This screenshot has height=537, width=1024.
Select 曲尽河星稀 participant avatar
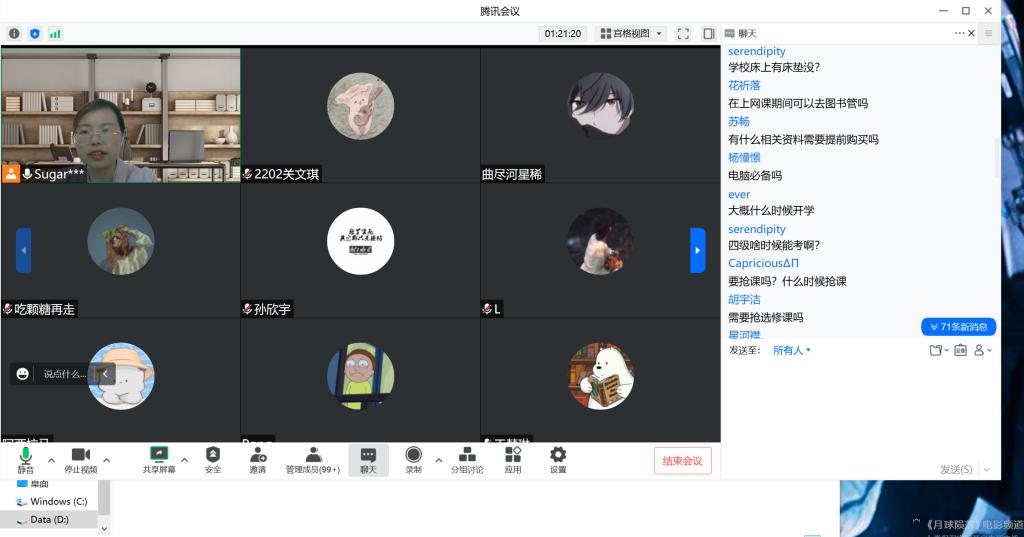(x=600, y=105)
